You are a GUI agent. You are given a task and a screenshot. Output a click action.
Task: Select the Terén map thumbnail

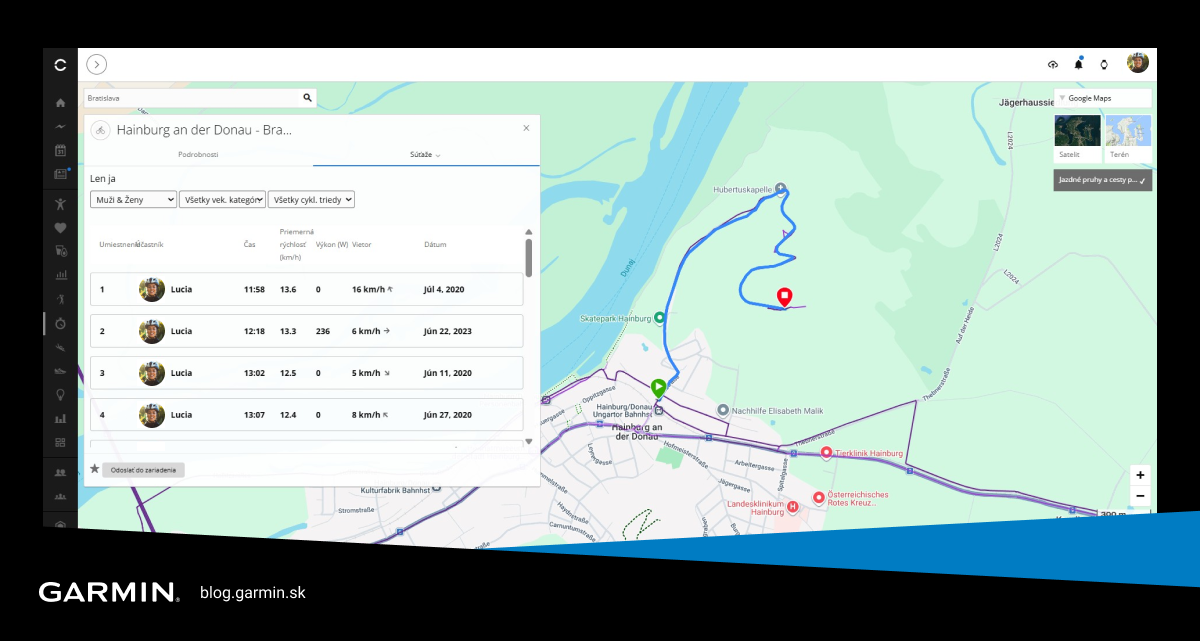point(1128,137)
